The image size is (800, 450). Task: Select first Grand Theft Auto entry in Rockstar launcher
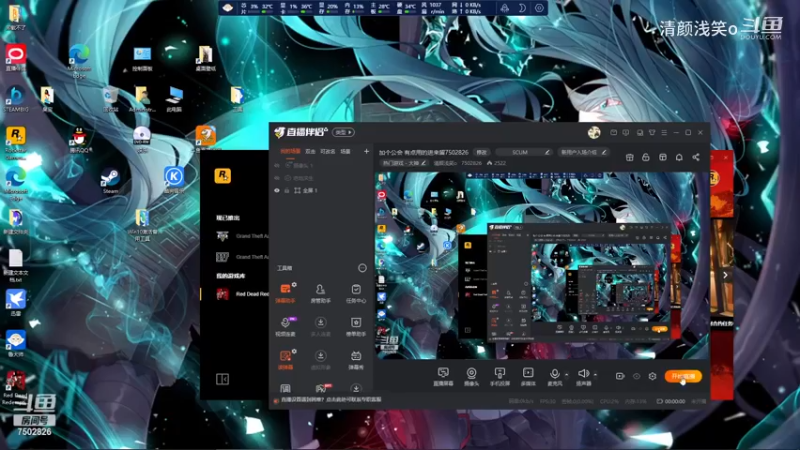(x=243, y=236)
